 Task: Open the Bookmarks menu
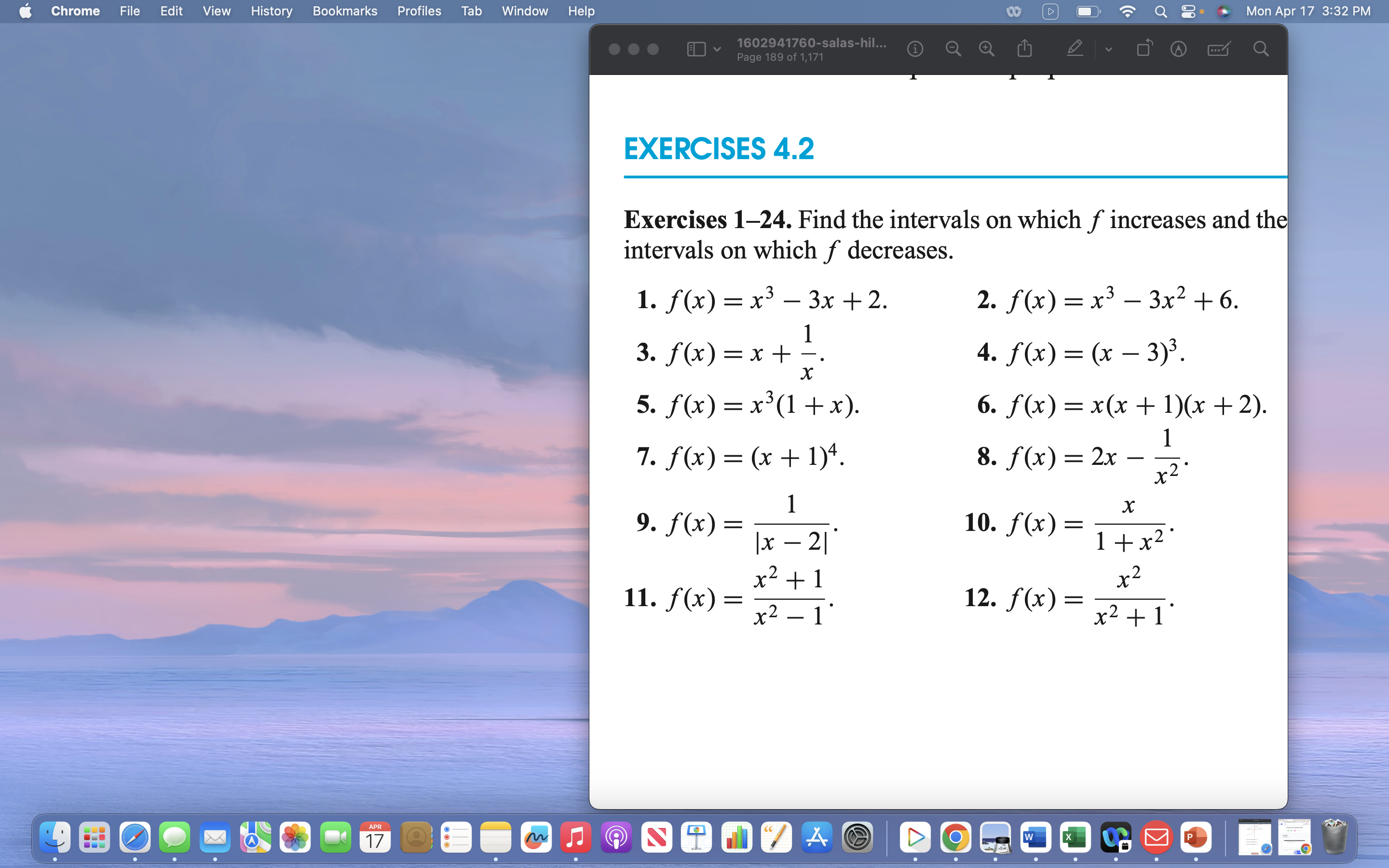344,11
